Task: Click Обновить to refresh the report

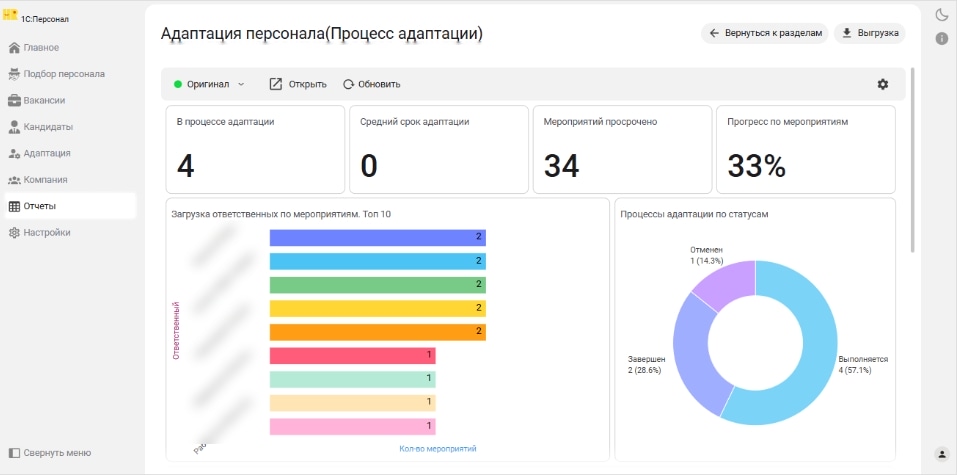Action: [372, 84]
